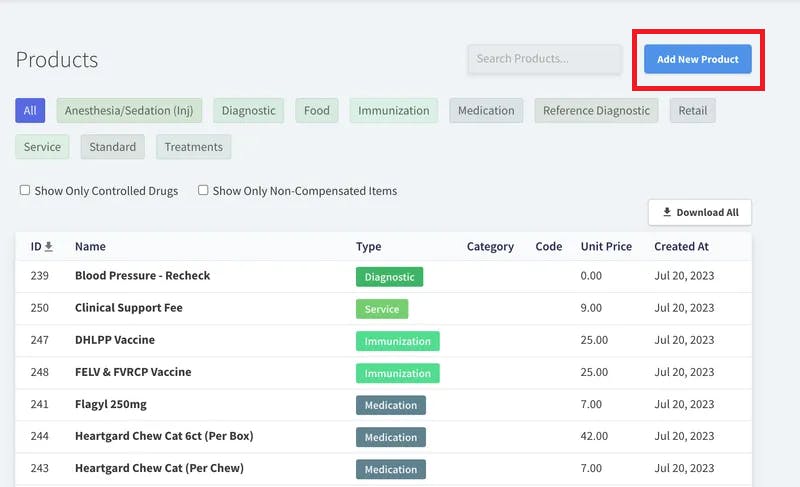Sort by the ID column arrow icon
The height and width of the screenshot is (487, 800).
pos(48,247)
